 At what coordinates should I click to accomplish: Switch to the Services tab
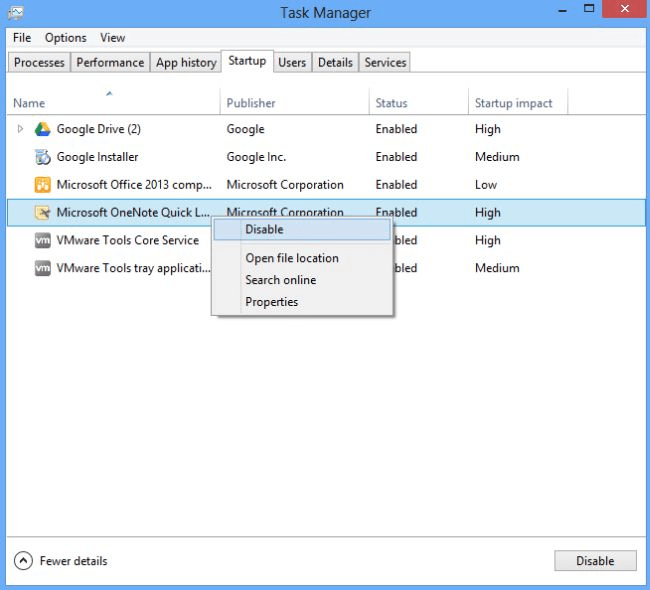[385, 63]
